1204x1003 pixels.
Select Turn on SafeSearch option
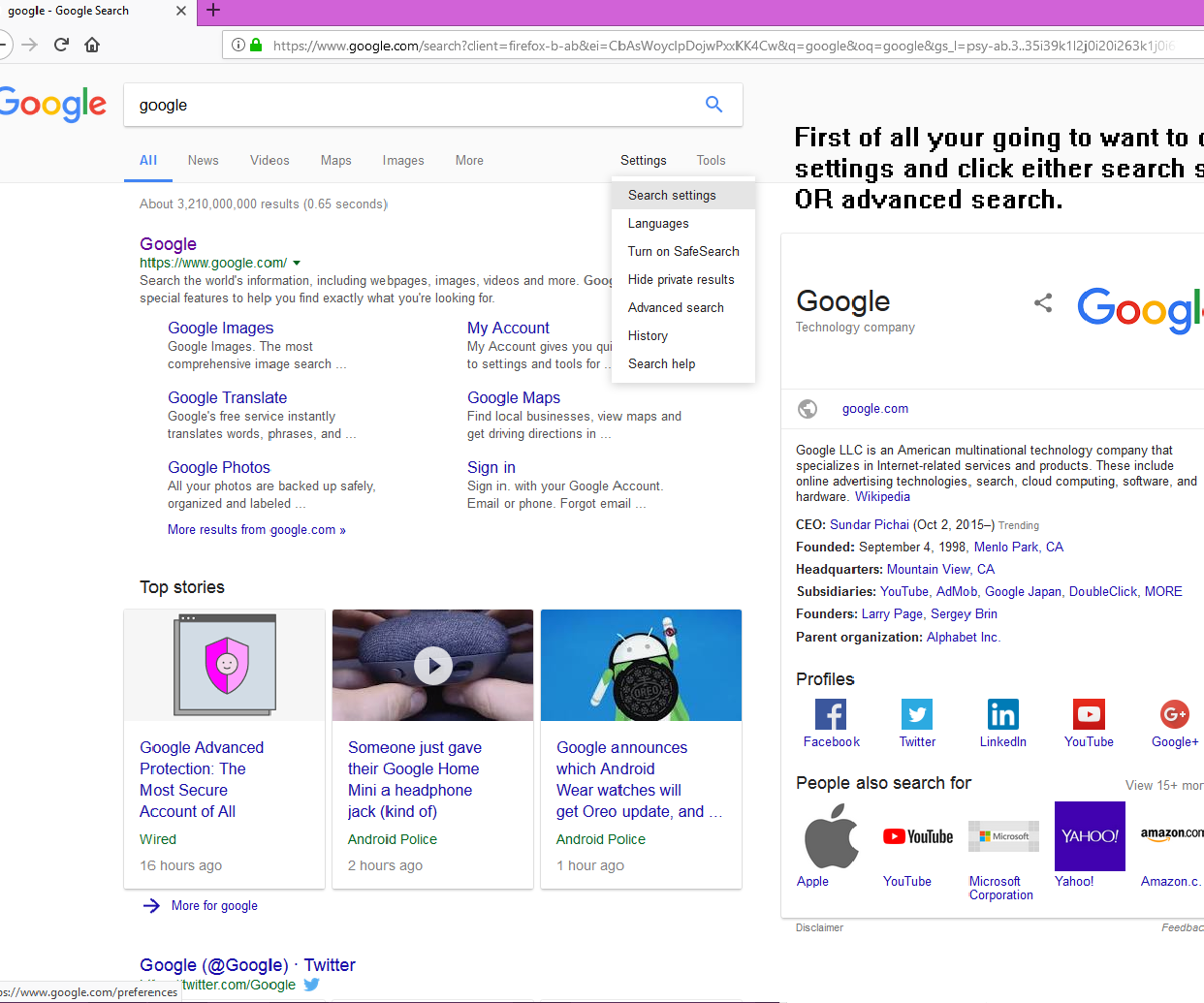pyautogui.click(x=683, y=251)
